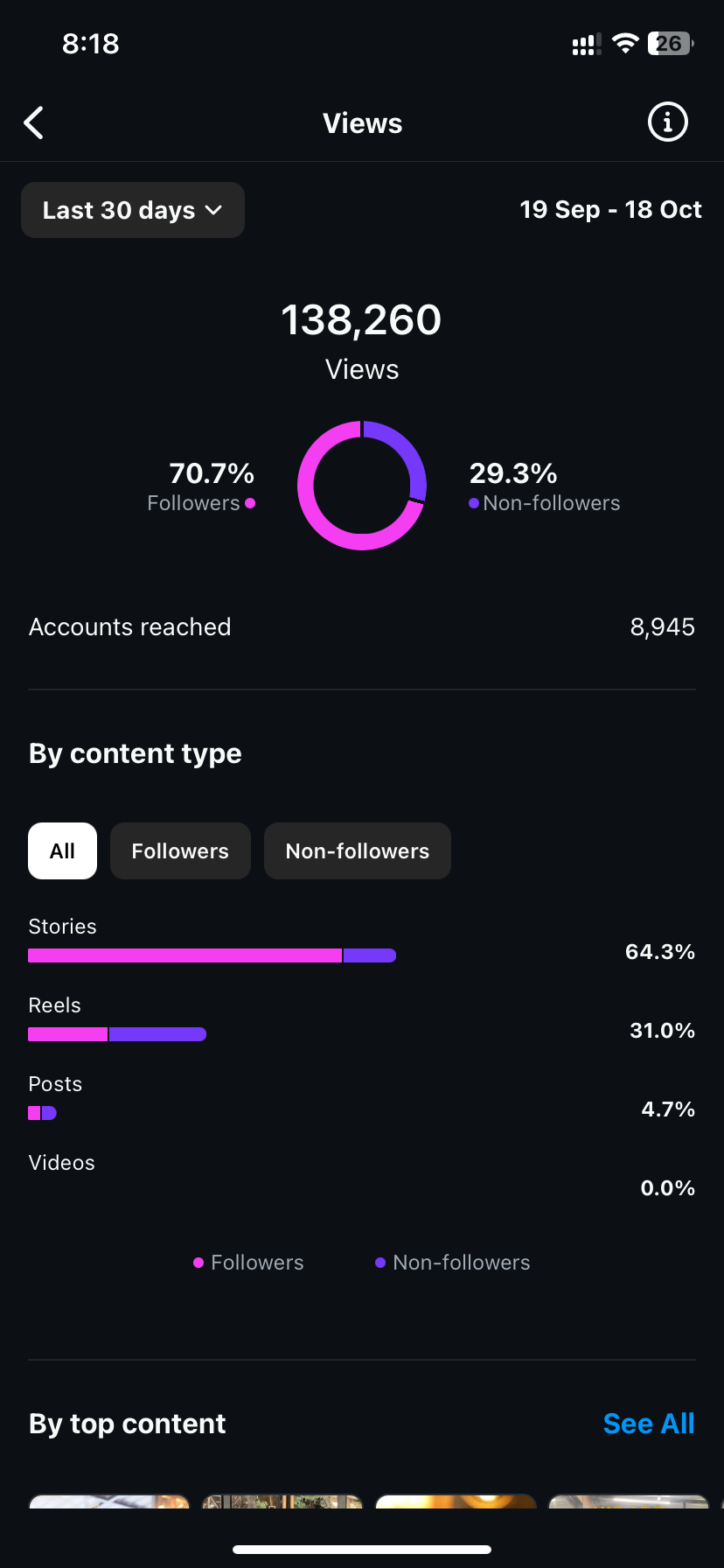Select the Non-followers filter chip
Viewport: 724px width, 1568px height.
tap(358, 850)
